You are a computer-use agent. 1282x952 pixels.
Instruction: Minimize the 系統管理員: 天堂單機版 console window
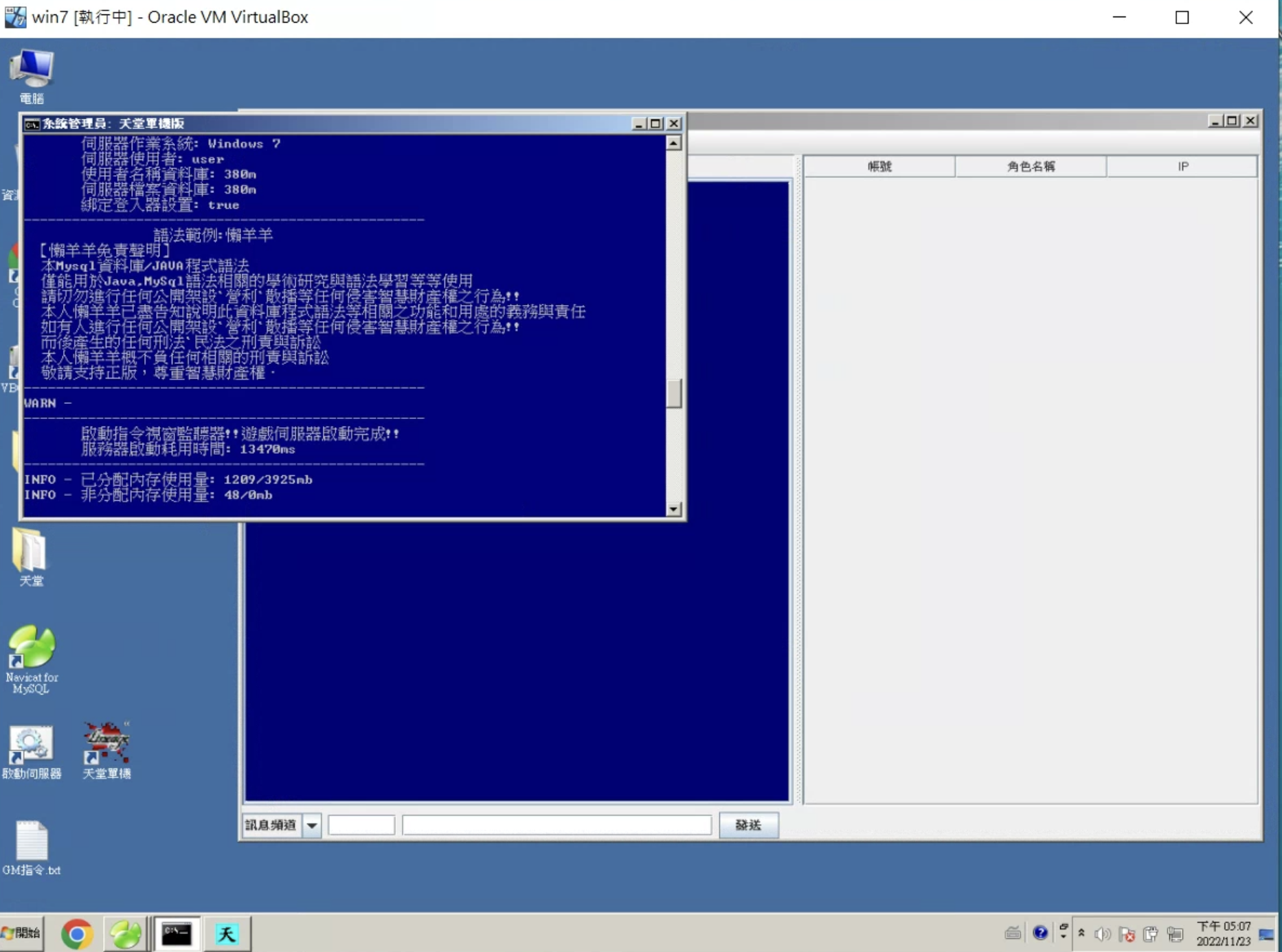(x=638, y=124)
